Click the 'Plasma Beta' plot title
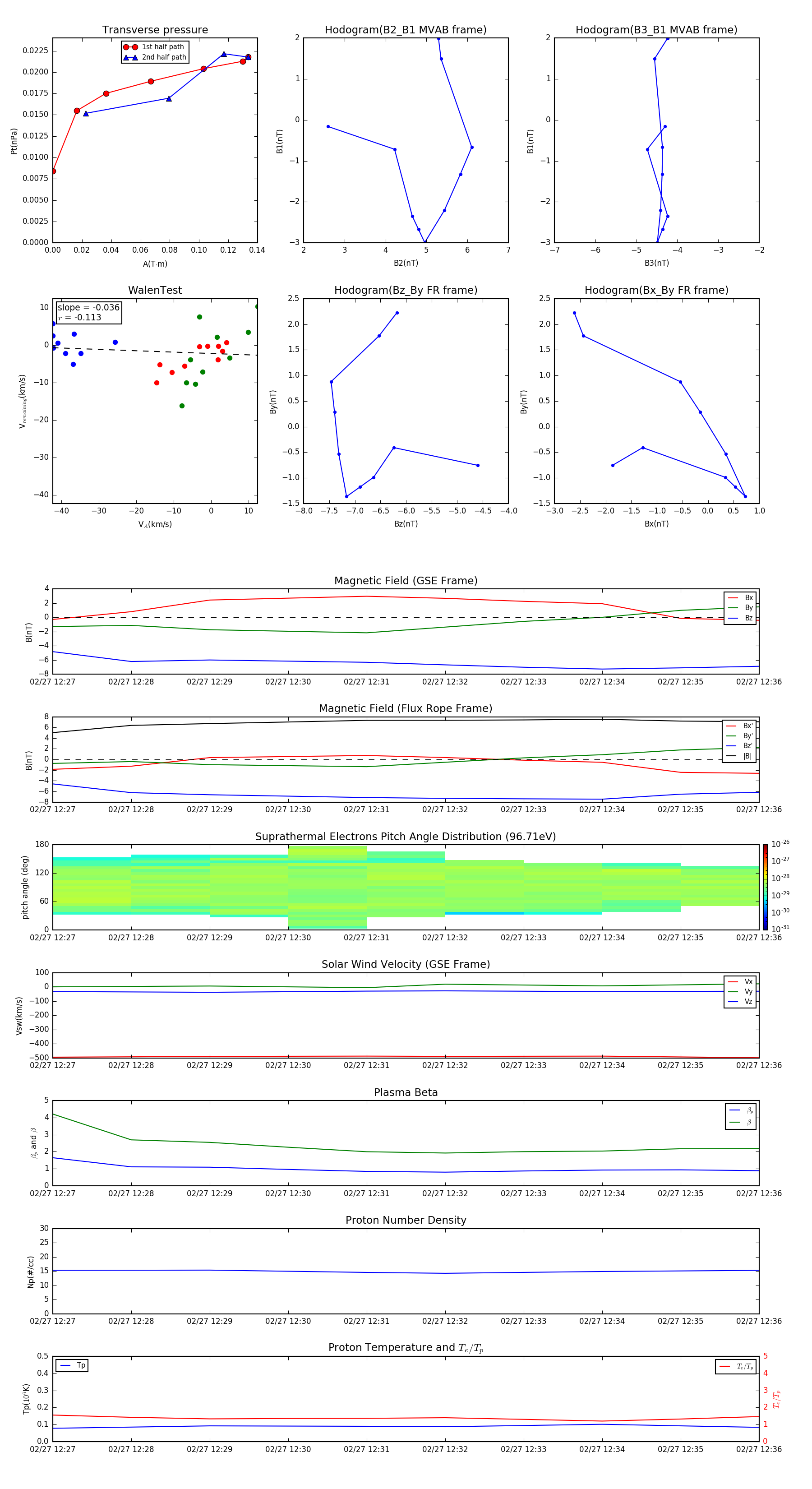Viewport: 812px width, 1489px height. [x=406, y=1093]
